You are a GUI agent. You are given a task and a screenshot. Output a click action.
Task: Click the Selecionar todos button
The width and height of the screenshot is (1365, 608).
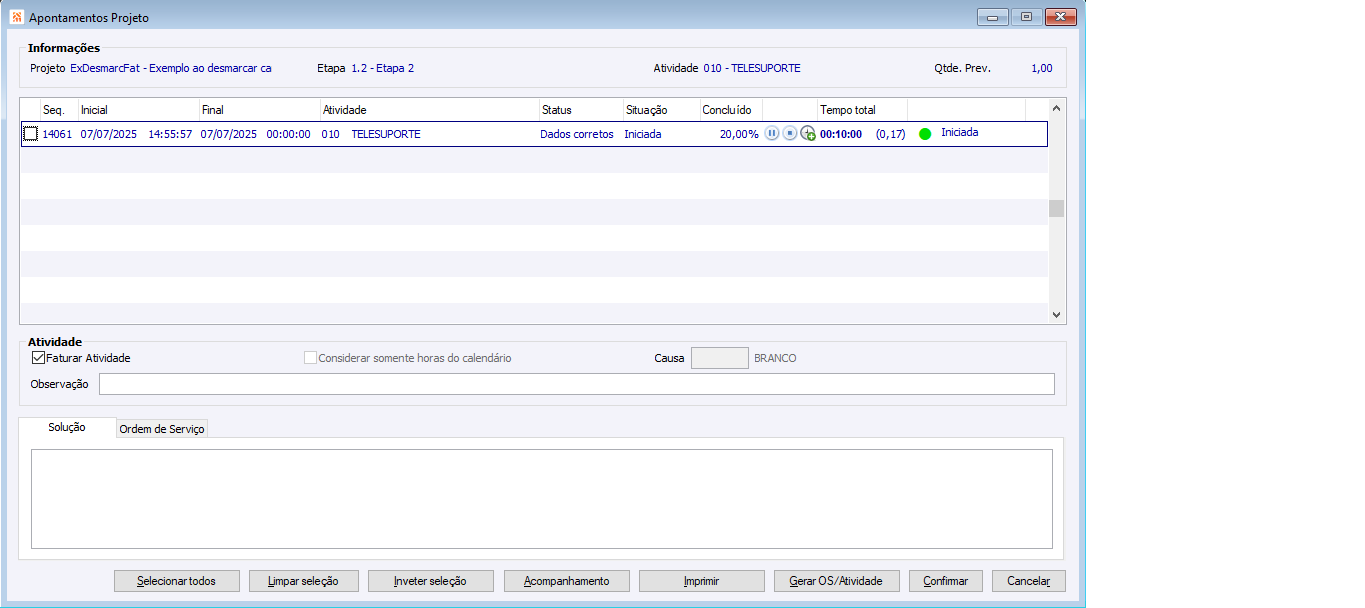click(x=177, y=581)
